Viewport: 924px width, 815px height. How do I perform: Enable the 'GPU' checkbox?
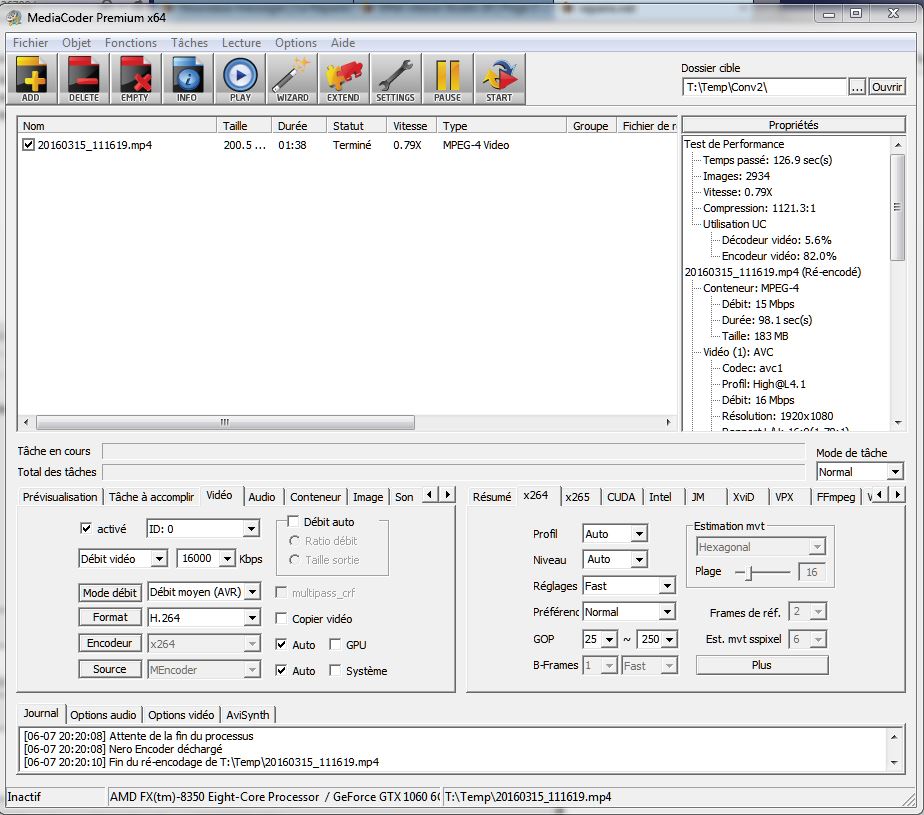(335, 644)
